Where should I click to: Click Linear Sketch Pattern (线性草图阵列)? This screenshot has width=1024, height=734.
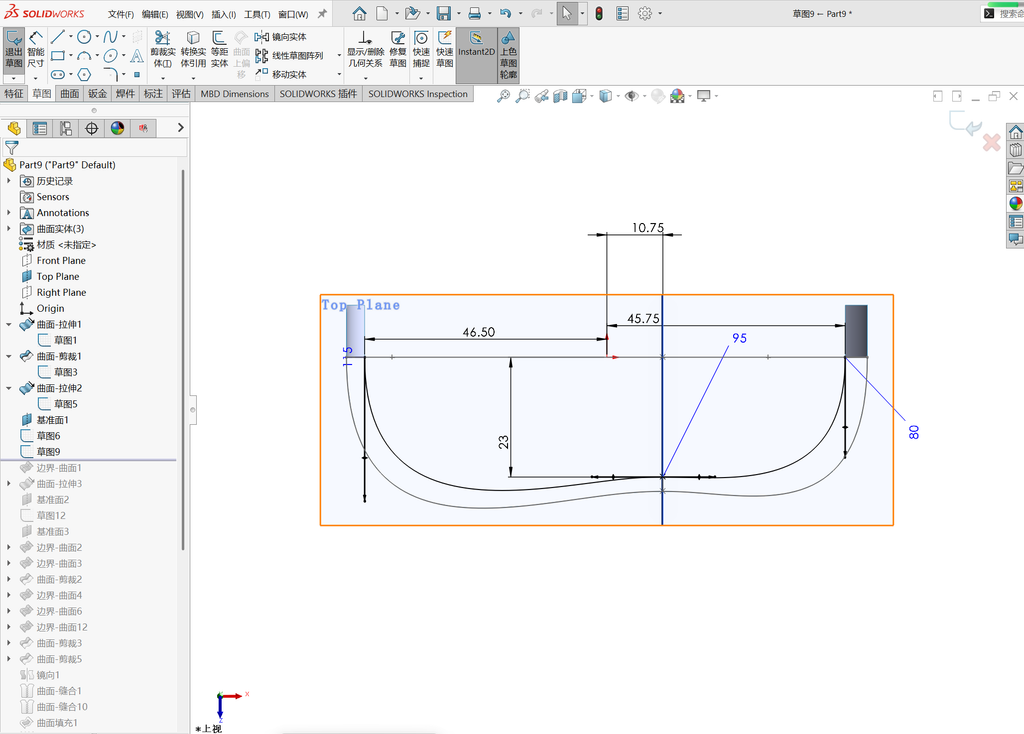289,56
